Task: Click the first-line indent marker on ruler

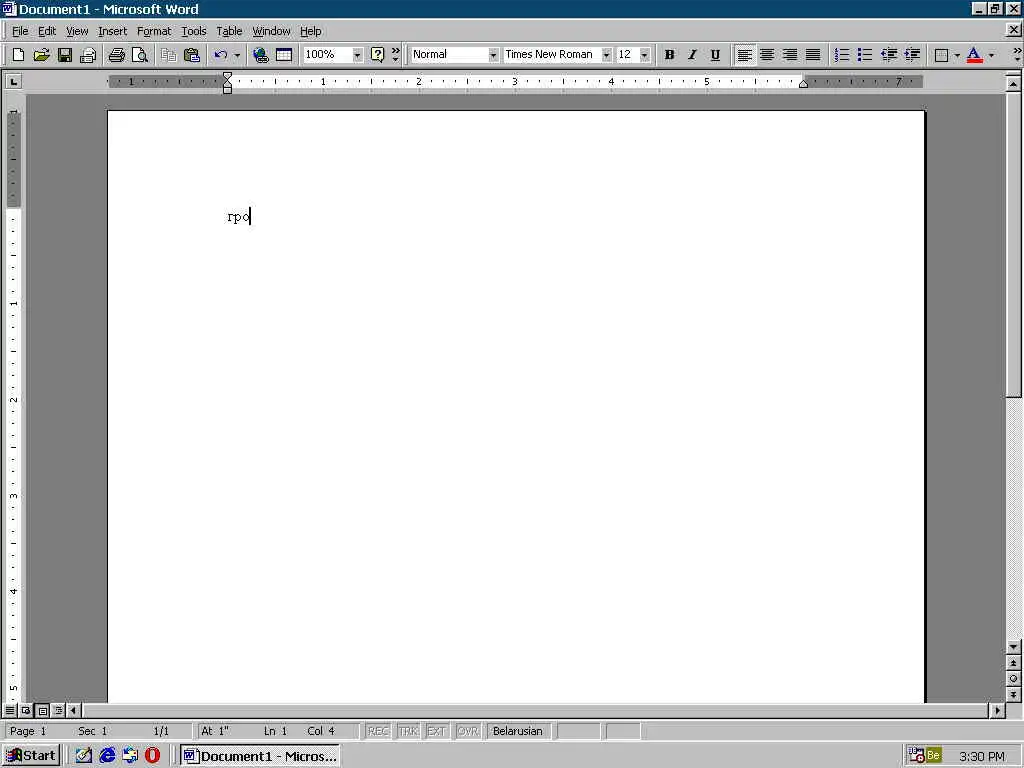Action: coord(227,76)
